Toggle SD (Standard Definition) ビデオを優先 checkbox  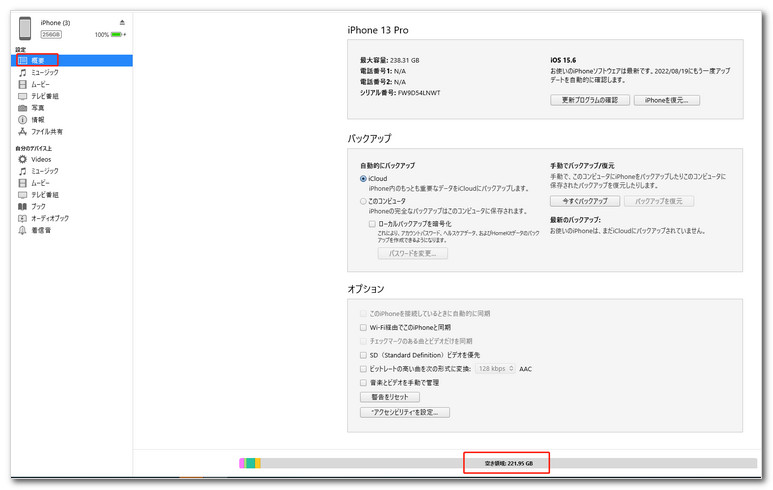(363, 355)
